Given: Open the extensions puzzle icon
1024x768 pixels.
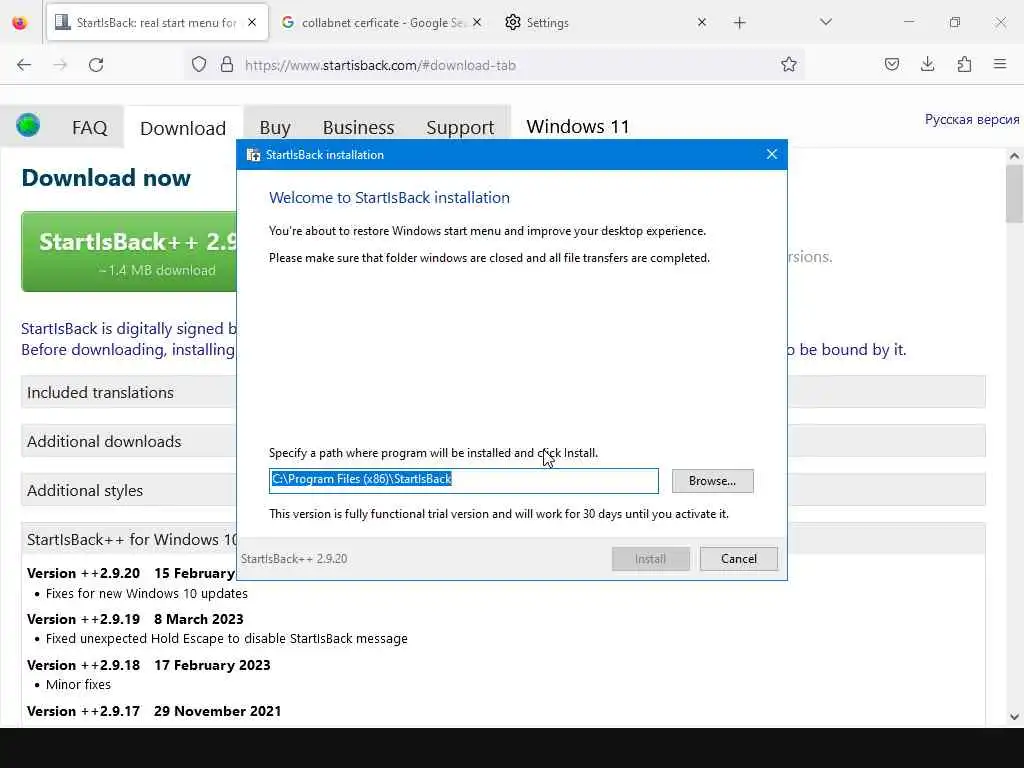Looking at the screenshot, I should click(x=964, y=64).
